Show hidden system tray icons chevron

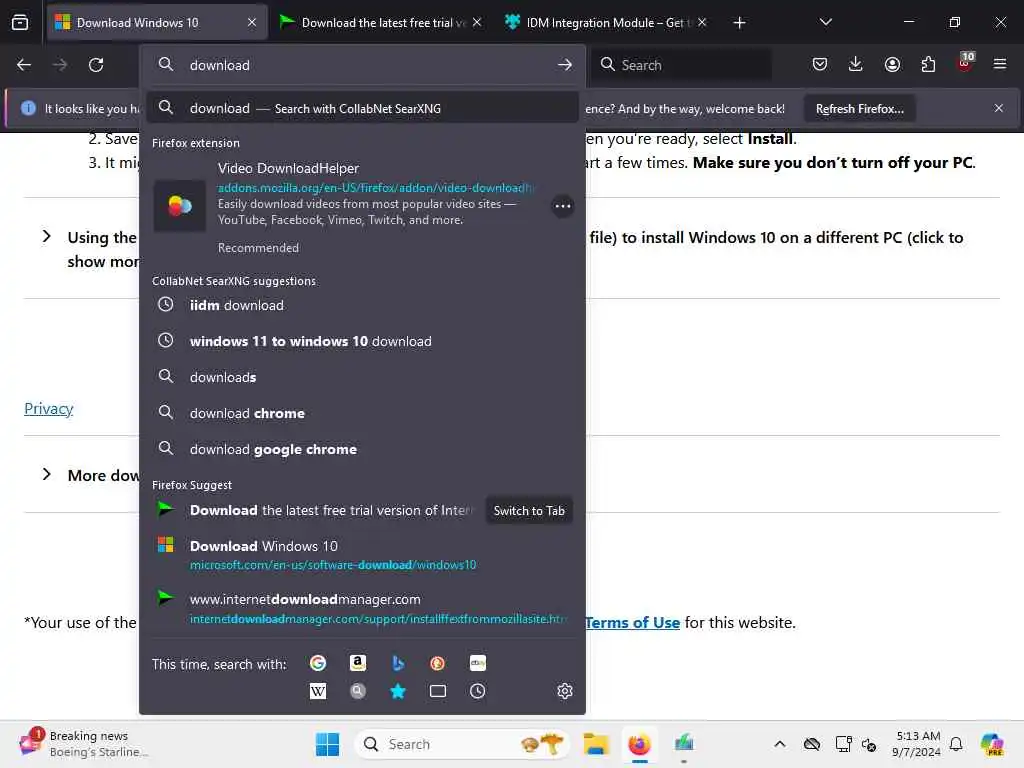tap(779, 744)
